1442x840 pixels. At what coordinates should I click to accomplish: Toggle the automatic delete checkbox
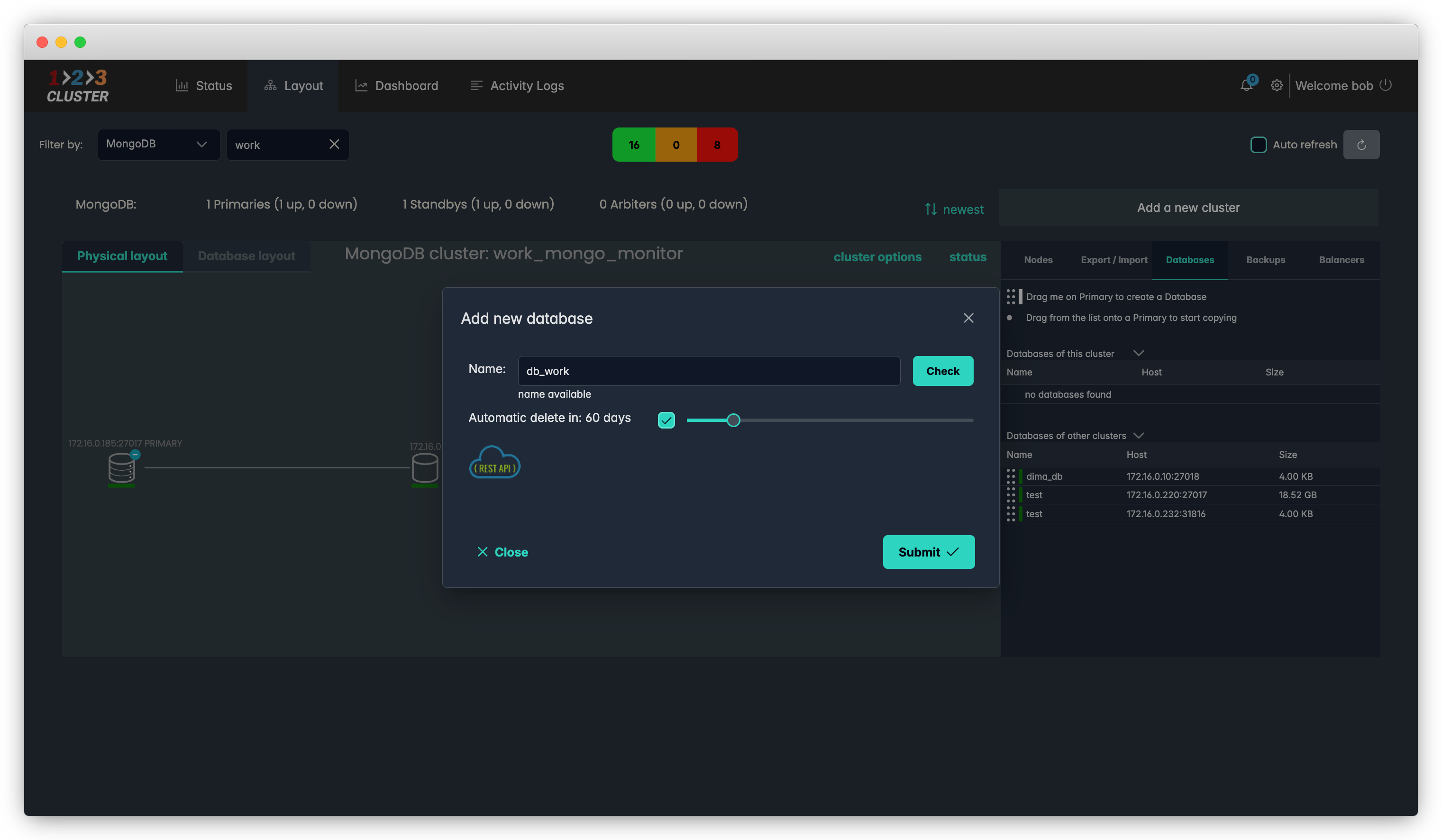pos(666,420)
